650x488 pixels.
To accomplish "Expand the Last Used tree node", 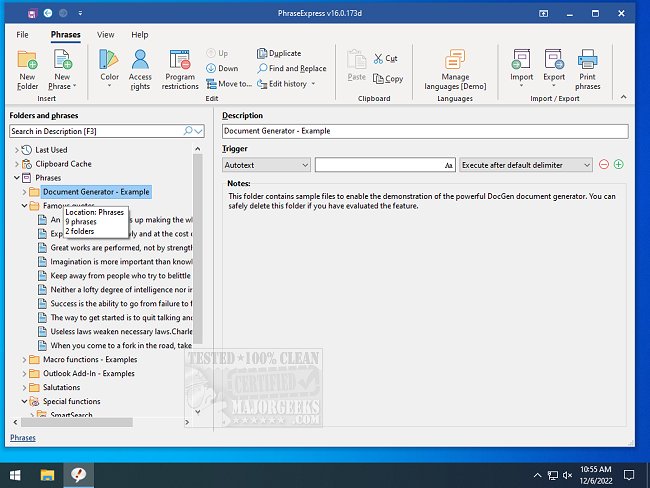I will 16,150.
